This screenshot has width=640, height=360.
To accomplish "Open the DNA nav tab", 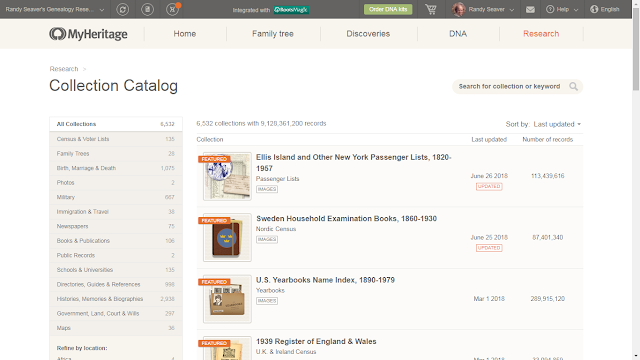I will coord(458,34).
